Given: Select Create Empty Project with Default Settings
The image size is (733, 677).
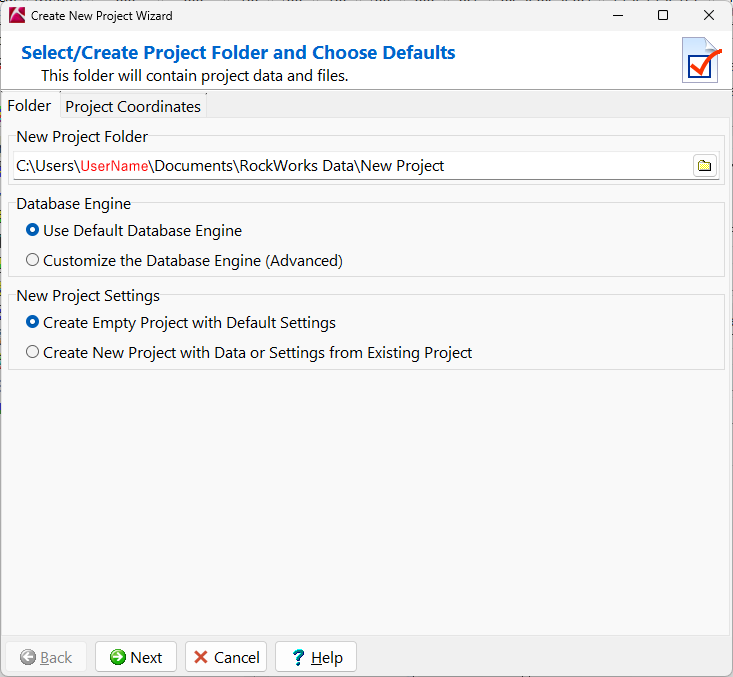Looking at the screenshot, I should [x=33, y=323].
